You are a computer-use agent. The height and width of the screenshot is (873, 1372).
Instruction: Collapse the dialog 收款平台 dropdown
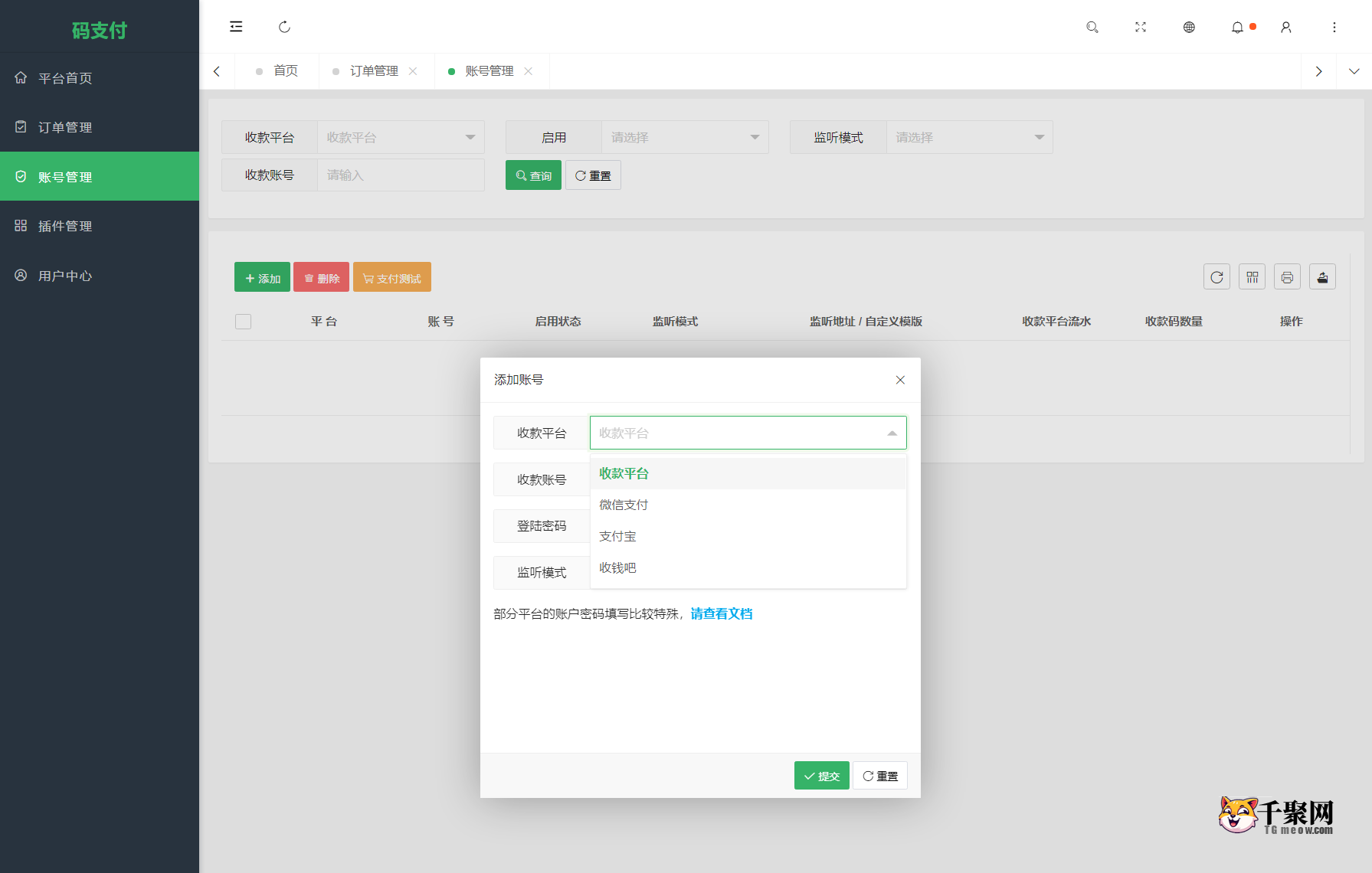[748, 433]
